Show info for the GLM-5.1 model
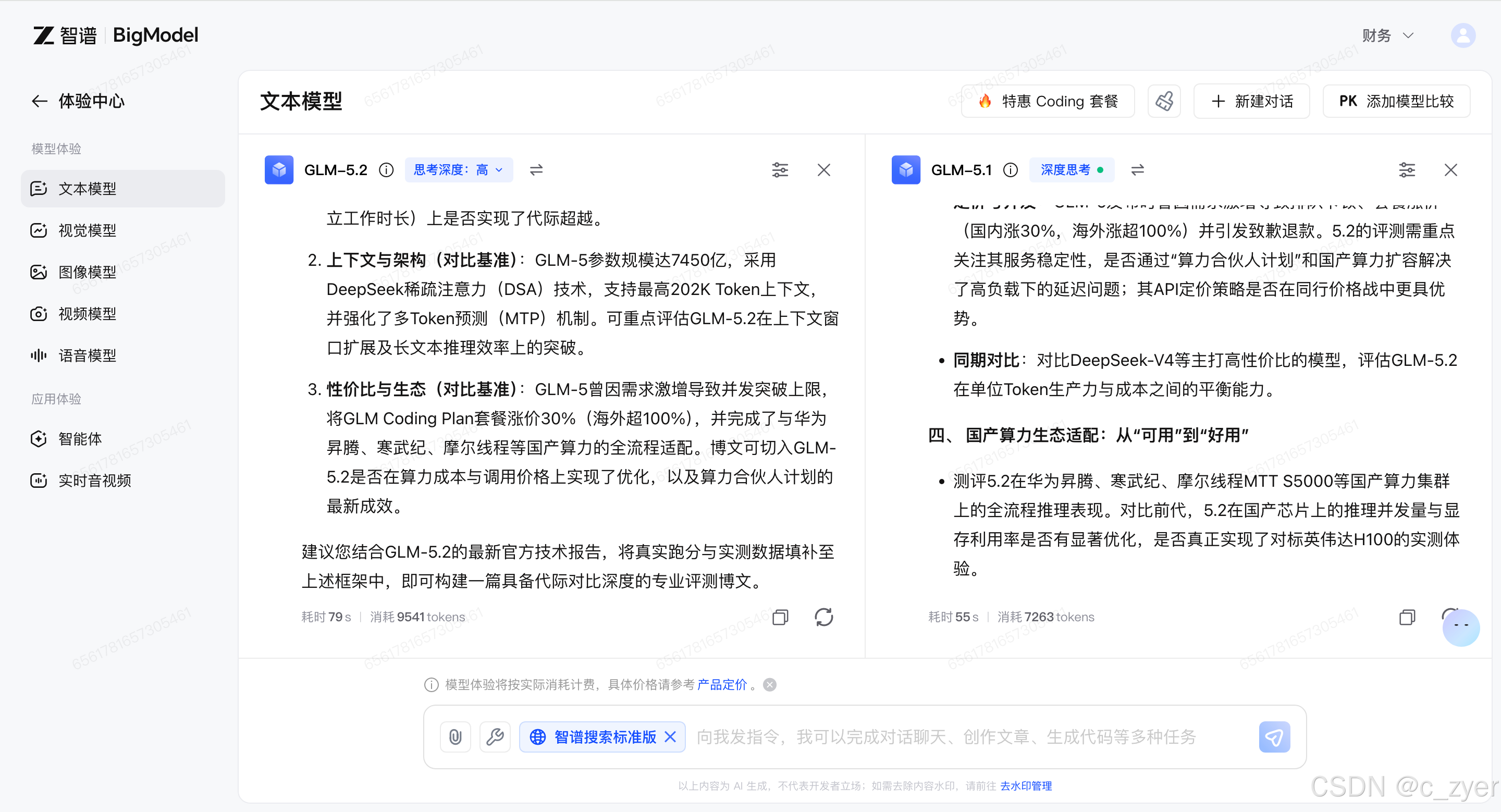Screen dimensions: 1501x812 click(1011, 169)
